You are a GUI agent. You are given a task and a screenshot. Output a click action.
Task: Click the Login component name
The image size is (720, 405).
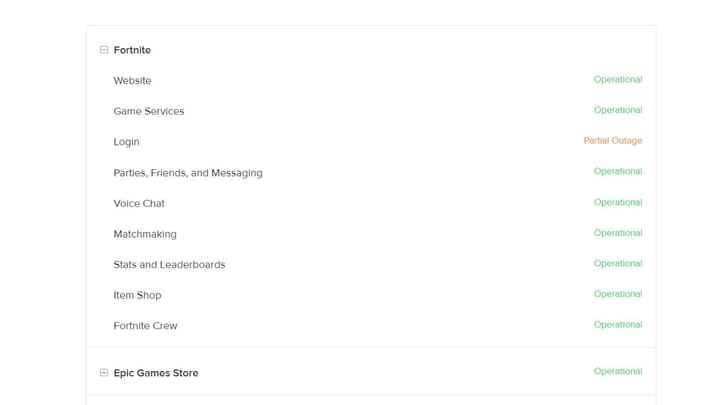coord(126,142)
